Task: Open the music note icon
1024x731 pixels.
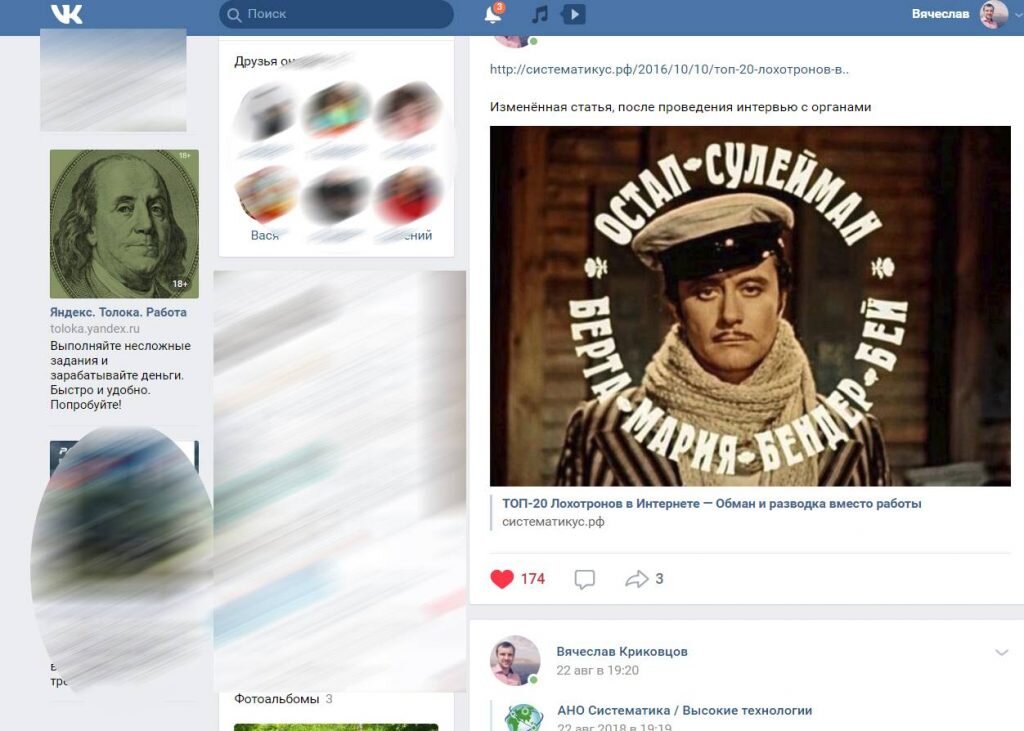Action: [539, 14]
